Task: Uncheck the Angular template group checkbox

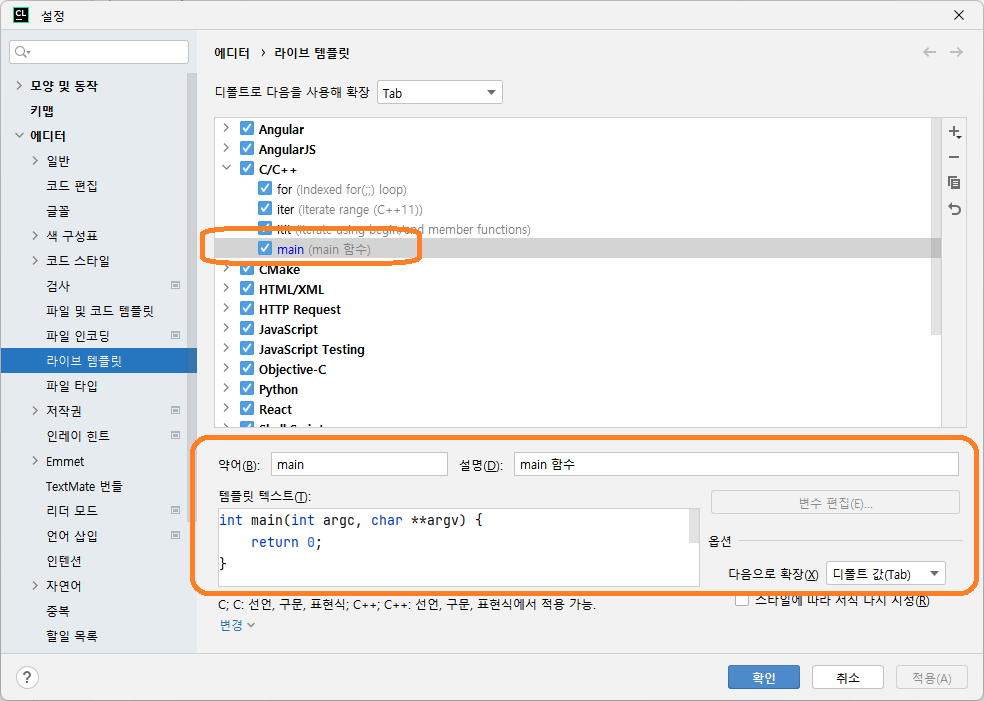Action: pos(247,129)
